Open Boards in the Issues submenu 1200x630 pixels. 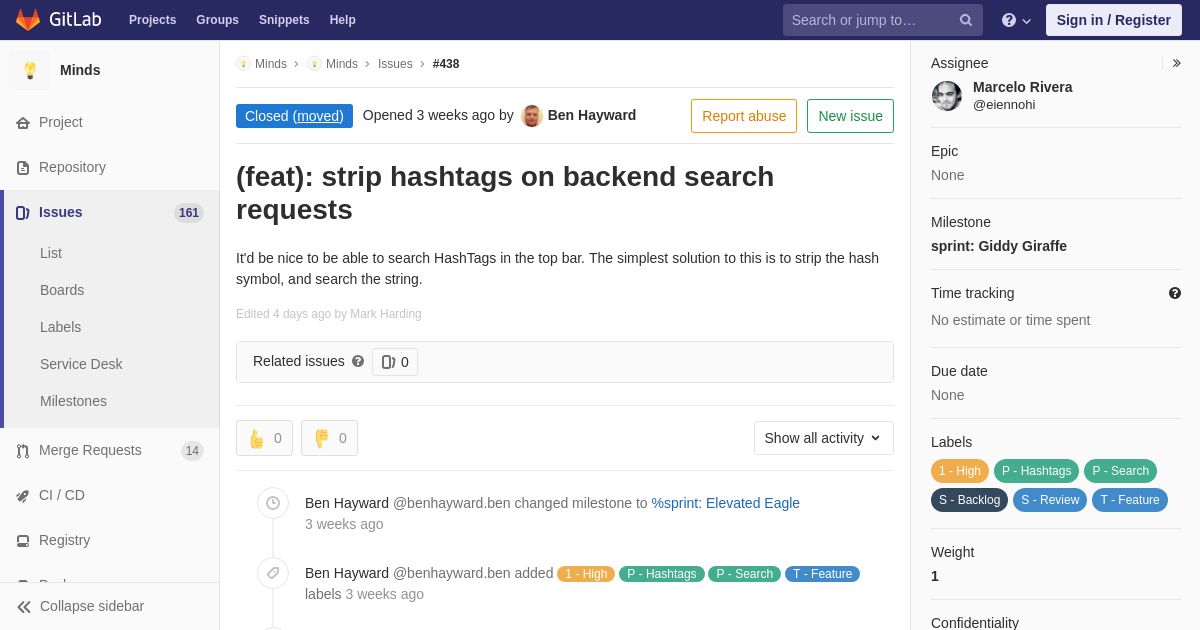click(x=62, y=290)
